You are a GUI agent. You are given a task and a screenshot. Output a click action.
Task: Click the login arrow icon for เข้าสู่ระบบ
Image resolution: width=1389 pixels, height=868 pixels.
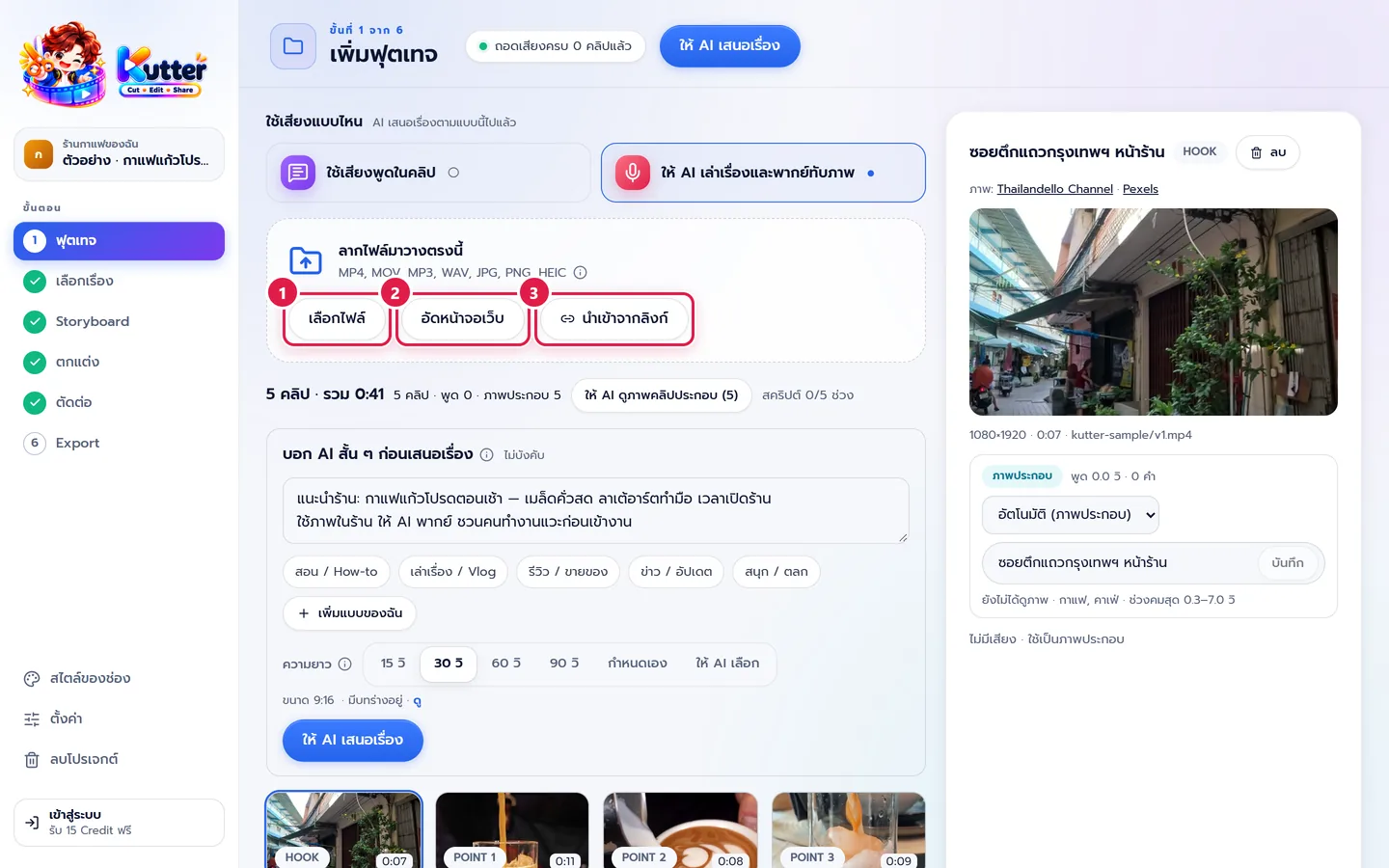click(x=32, y=823)
